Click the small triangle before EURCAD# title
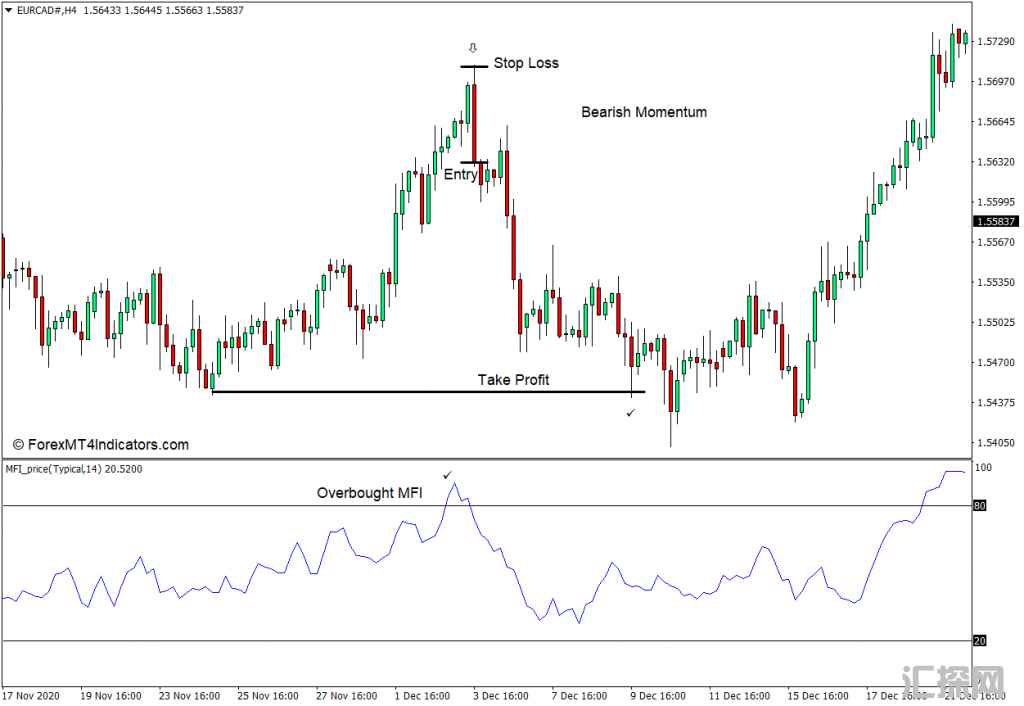Image resolution: width=1024 pixels, height=706 pixels. 8,10
